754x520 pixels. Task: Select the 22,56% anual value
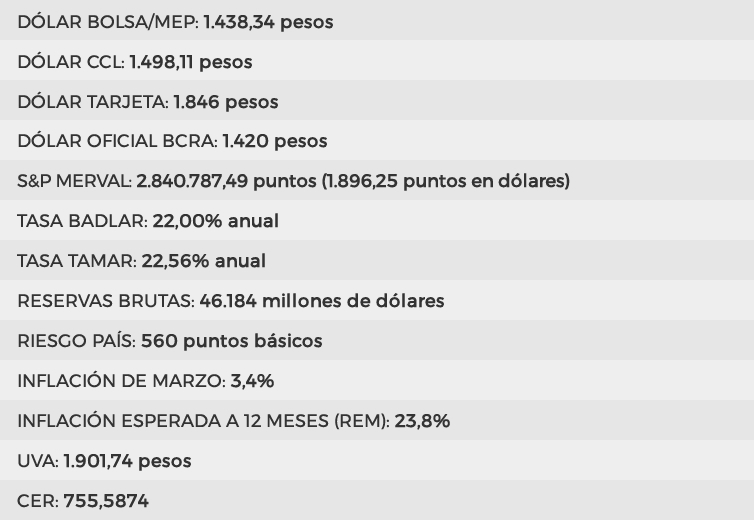pyautogui.click(x=204, y=261)
